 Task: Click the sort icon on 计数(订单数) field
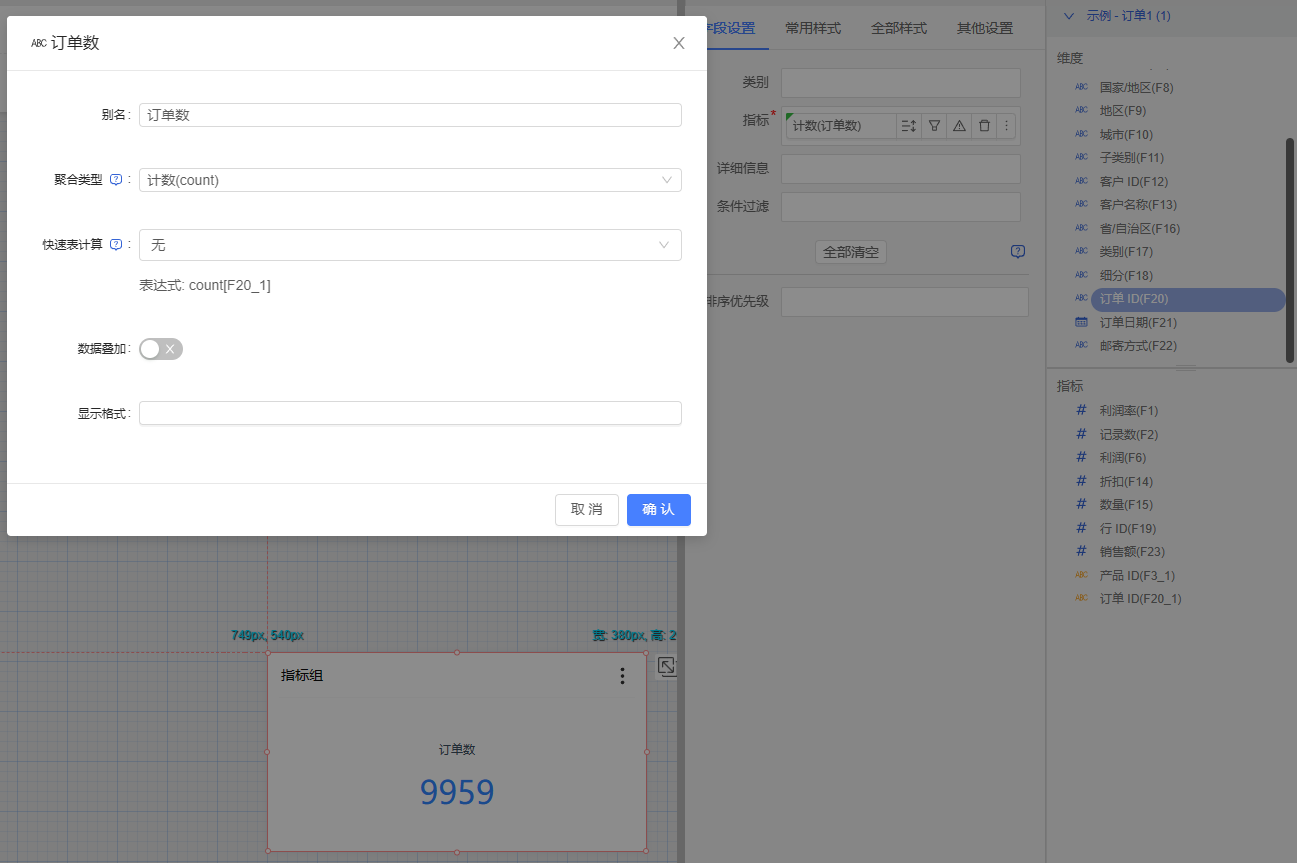[908, 126]
